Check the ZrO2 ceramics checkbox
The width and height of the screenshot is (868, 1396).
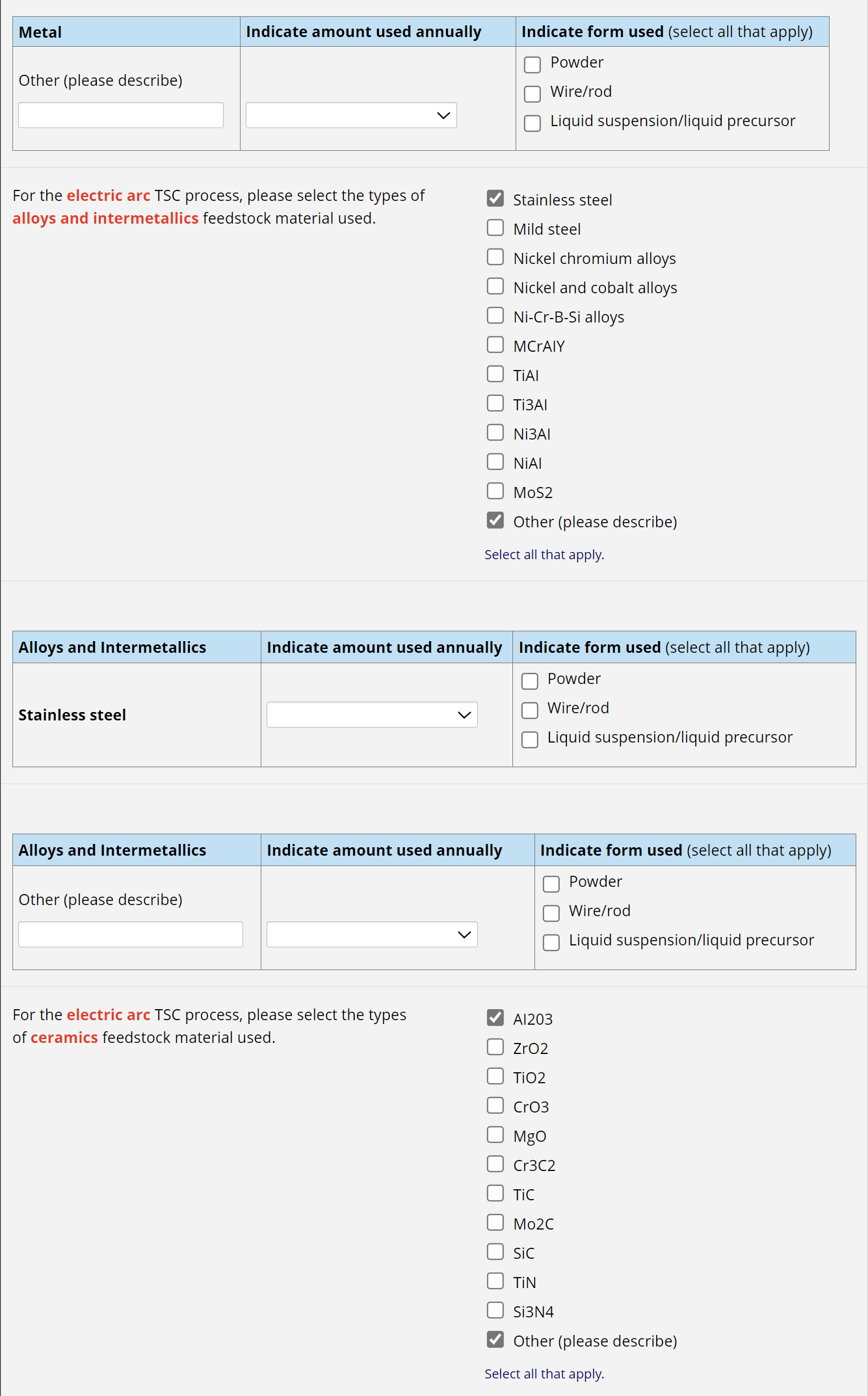pos(495,1047)
